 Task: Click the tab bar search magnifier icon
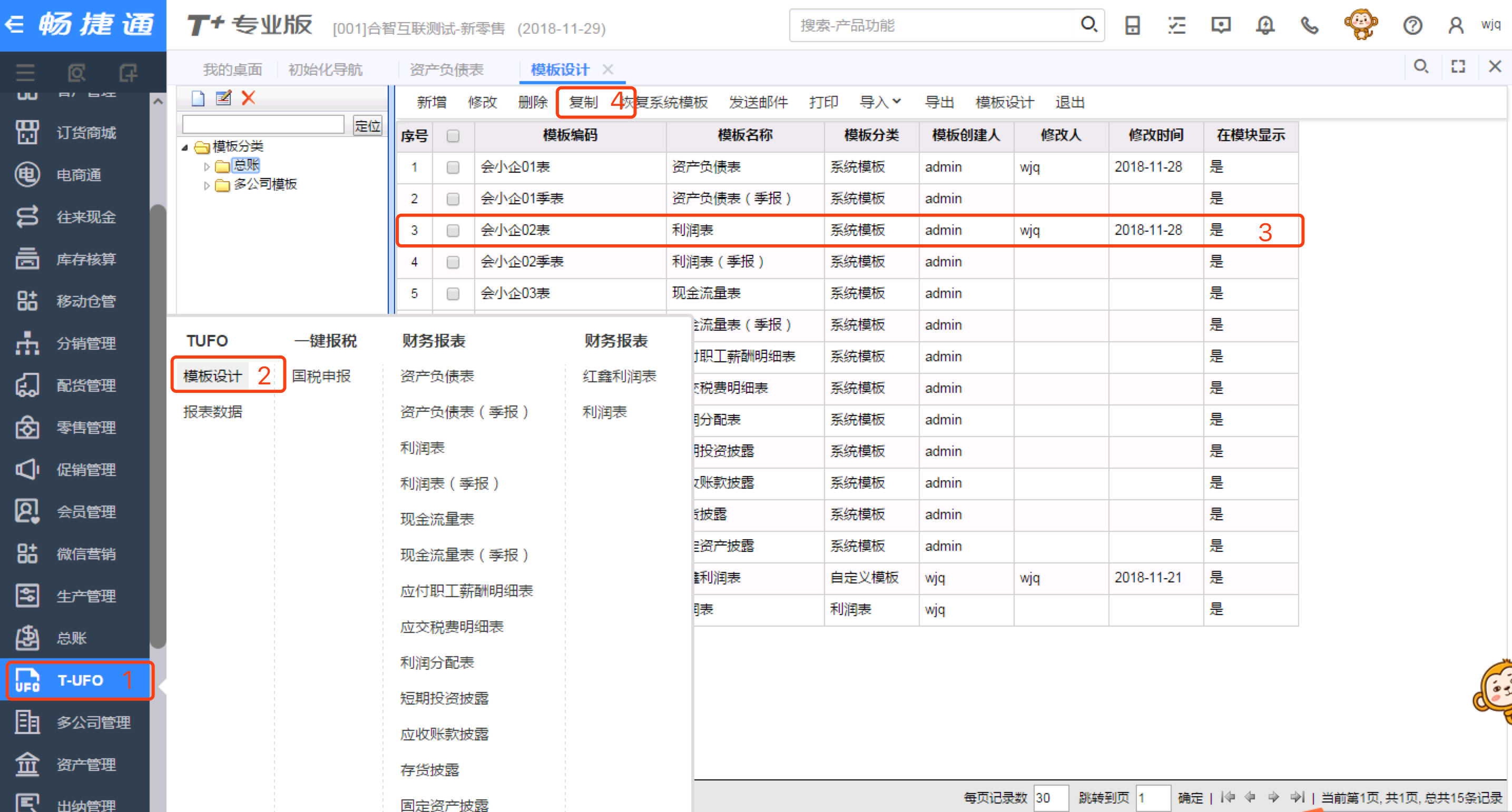[1421, 66]
